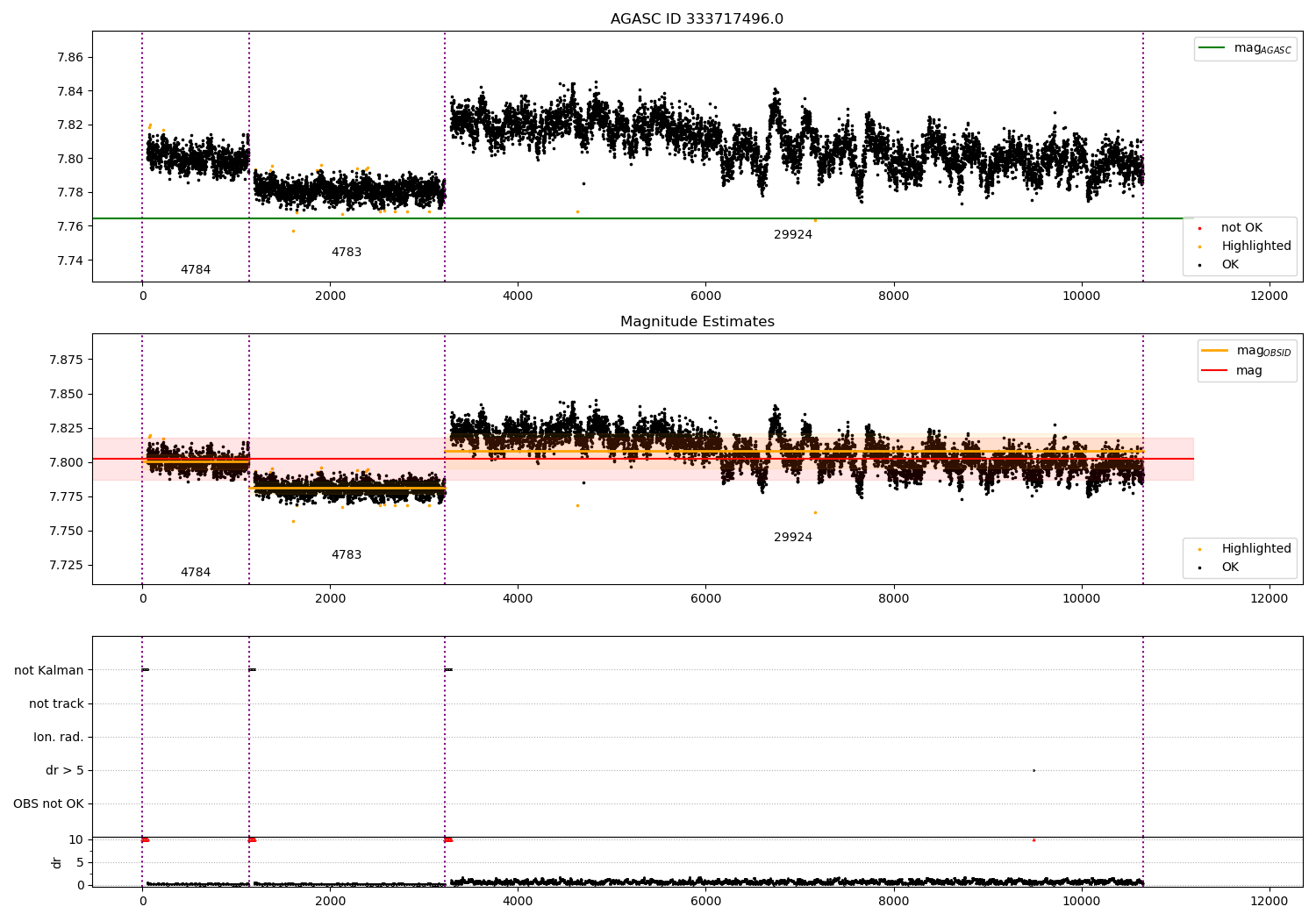The width and height of the screenshot is (1316, 921).
Task: Click the 'AGASC ID 333717496.0' figure title
Action: click(x=697, y=19)
